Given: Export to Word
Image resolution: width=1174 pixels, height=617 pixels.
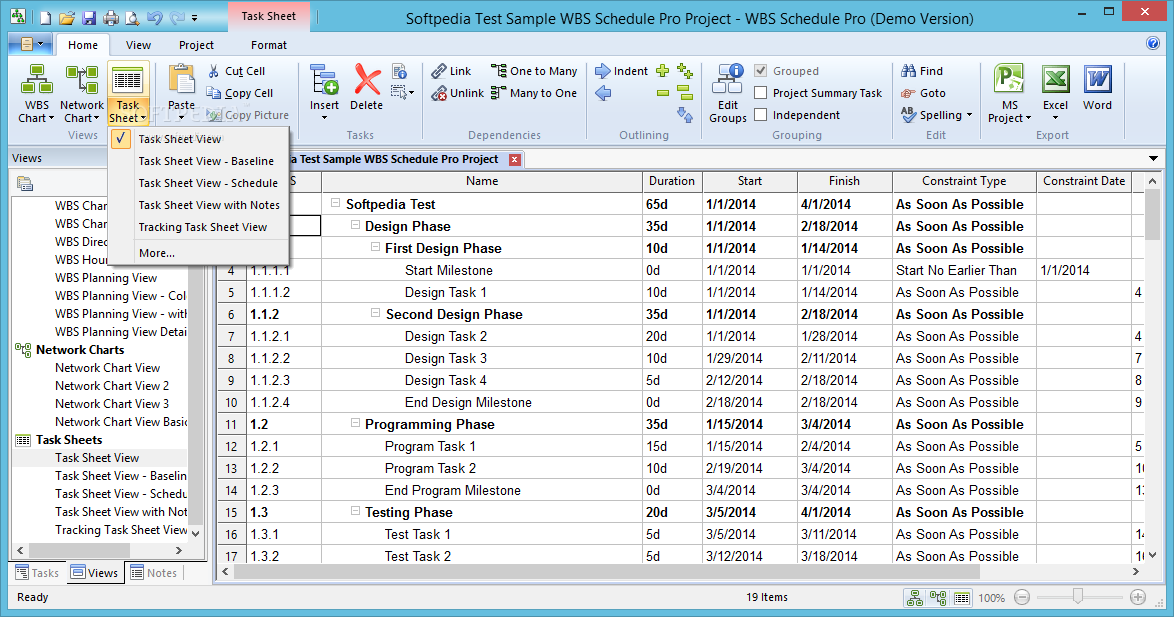Looking at the screenshot, I should pyautogui.click(x=1098, y=87).
